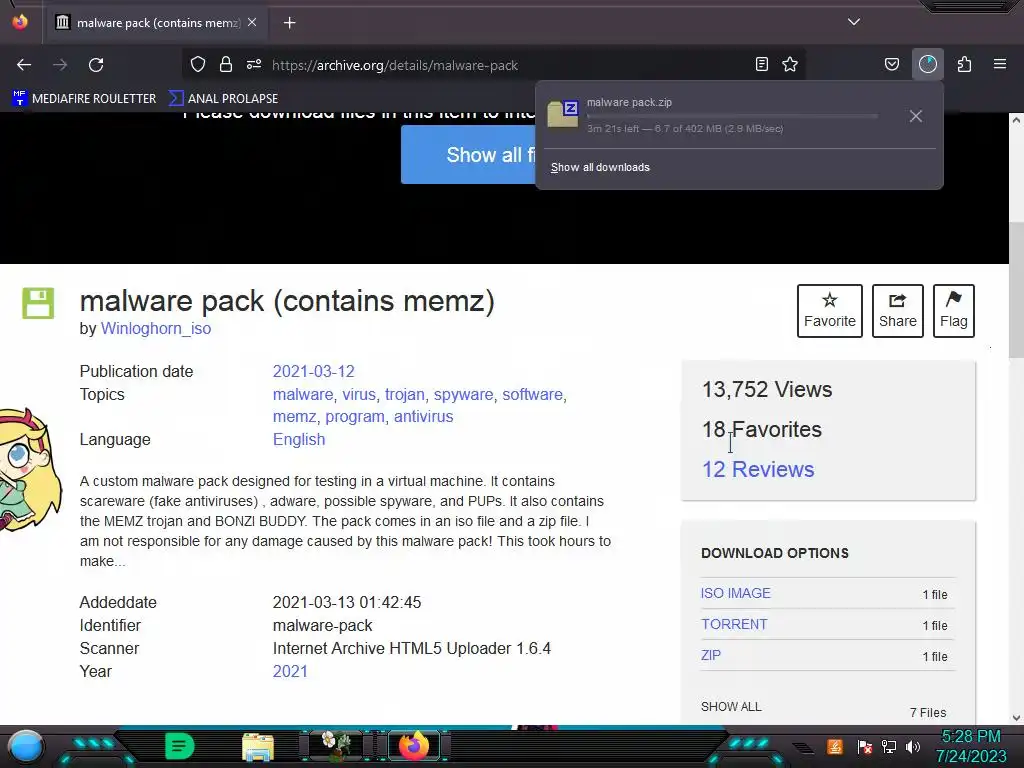Open the Firefox hamburger menu
The image size is (1024, 768).
tap(1000, 64)
